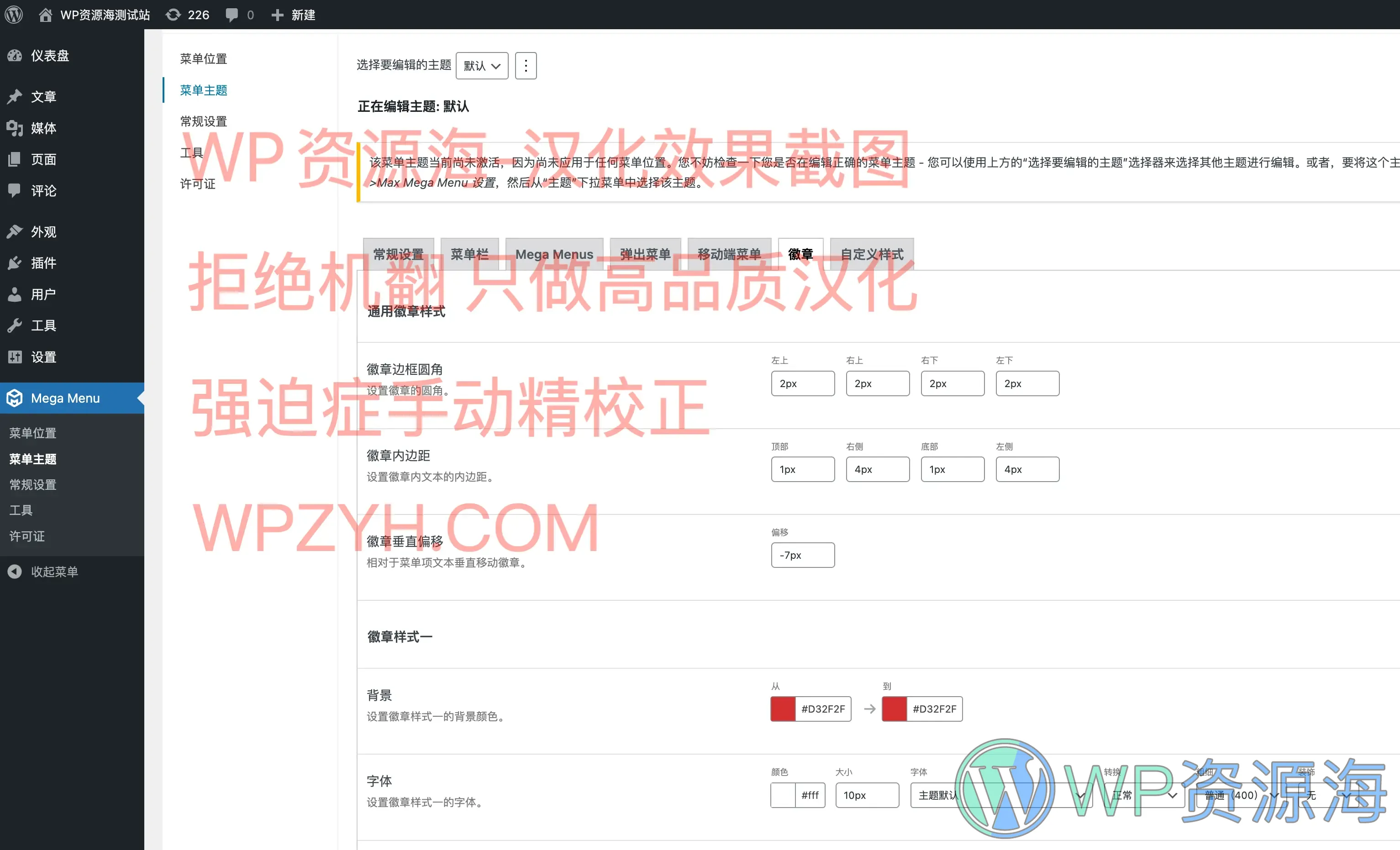
Task: Open 菜单位置 under Mega Menu submenu
Action: (33, 433)
